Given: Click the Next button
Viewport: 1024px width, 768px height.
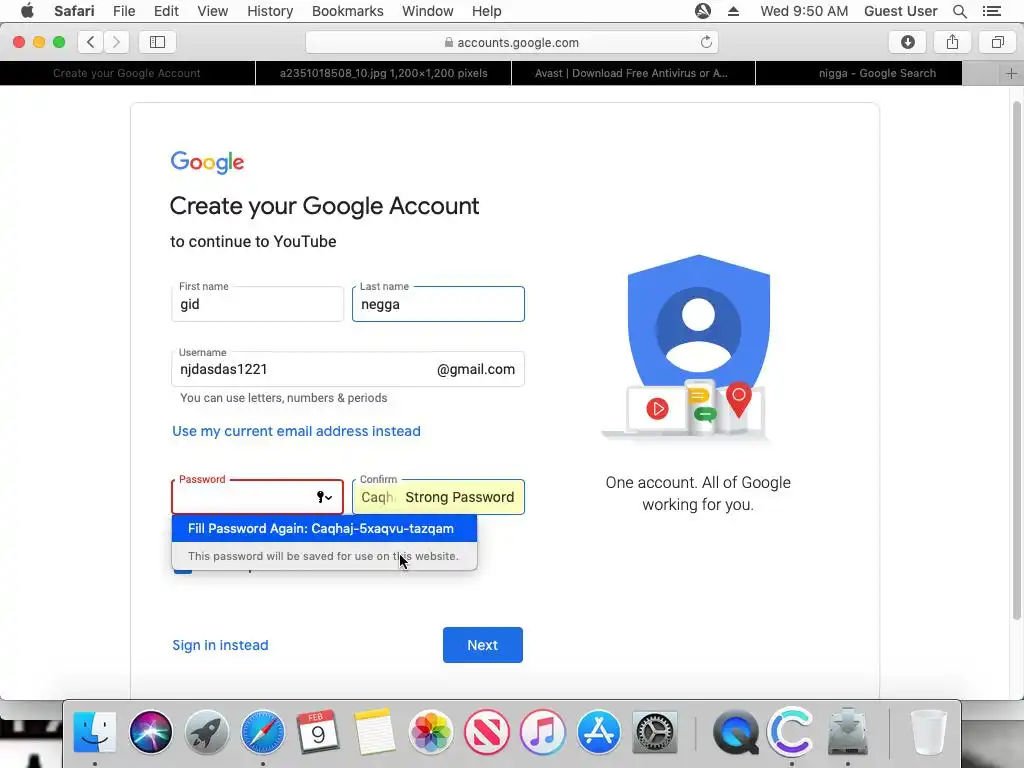Looking at the screenshot, I should (x=483, y=645).
